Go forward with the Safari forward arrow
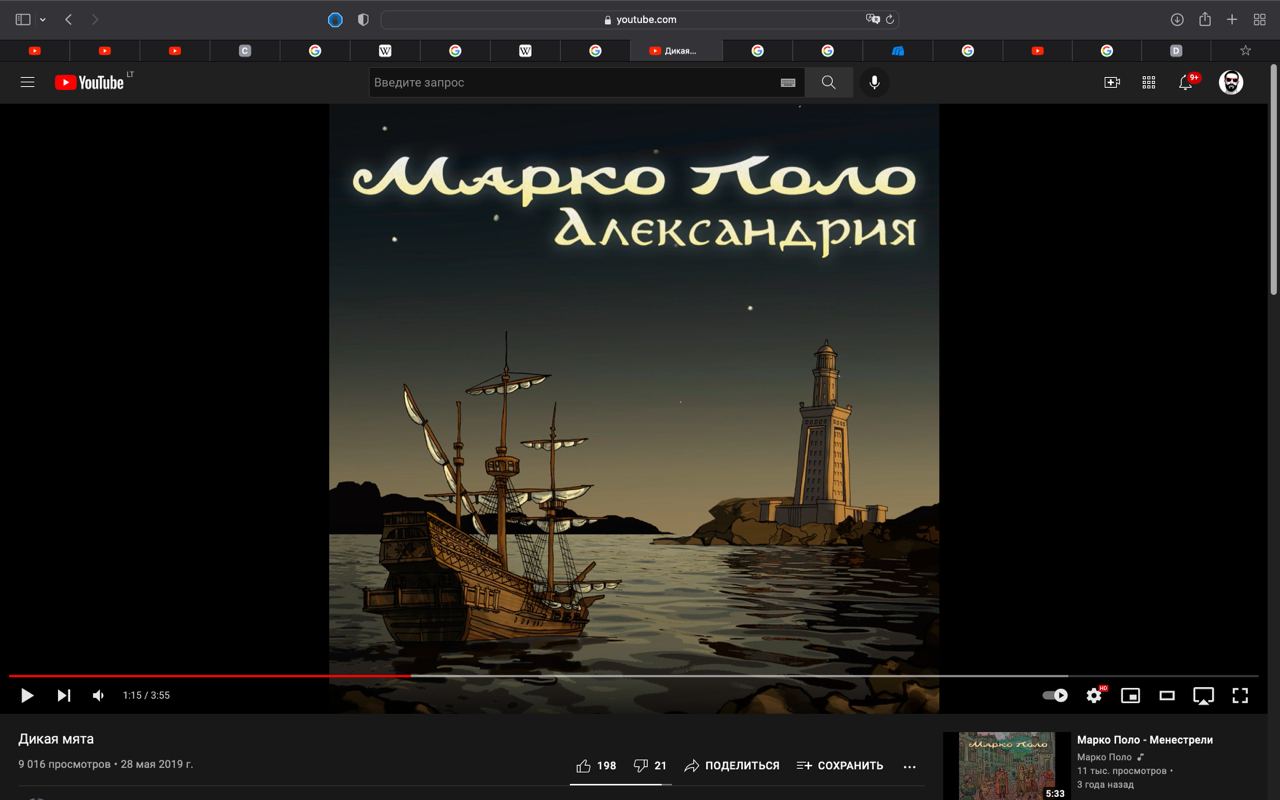The height and width of the screenshot is (800, 1280). point(95,19)
